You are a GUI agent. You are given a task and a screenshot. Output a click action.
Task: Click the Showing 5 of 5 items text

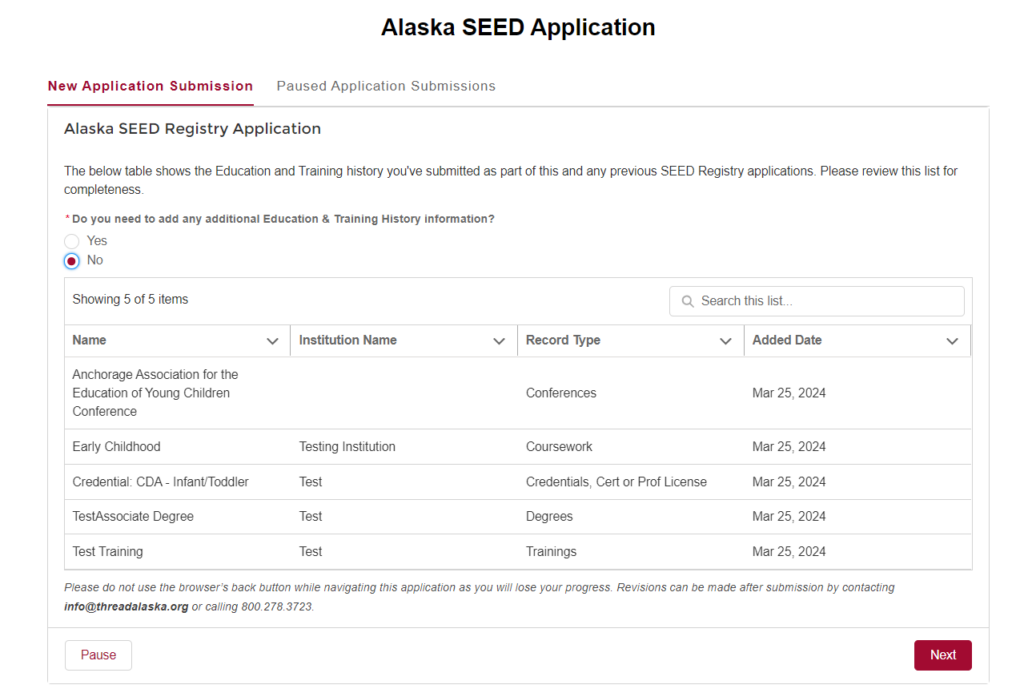tap(130, 299)
